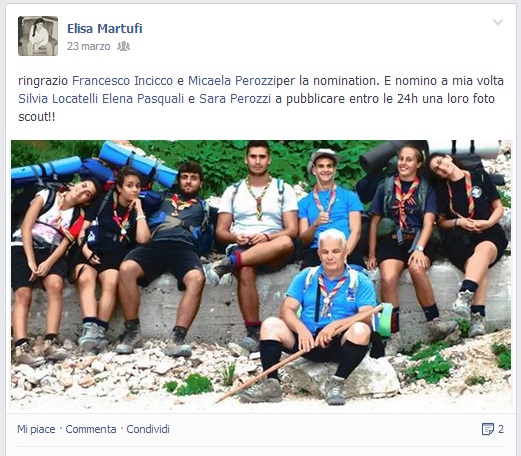Viewport: 521px width, 456px height.
Task: Open the scout group photo
Action: pyautogui.click(x=261, y=275)
